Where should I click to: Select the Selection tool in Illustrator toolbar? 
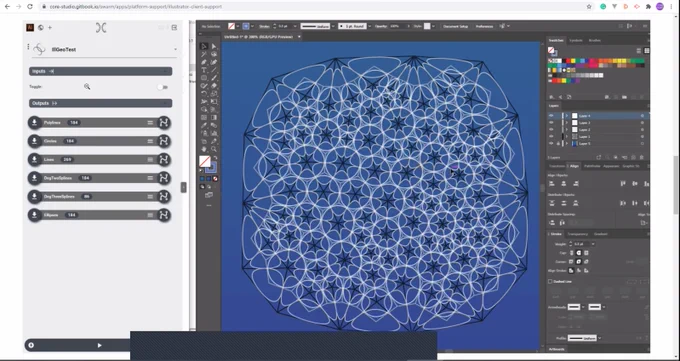204,46
